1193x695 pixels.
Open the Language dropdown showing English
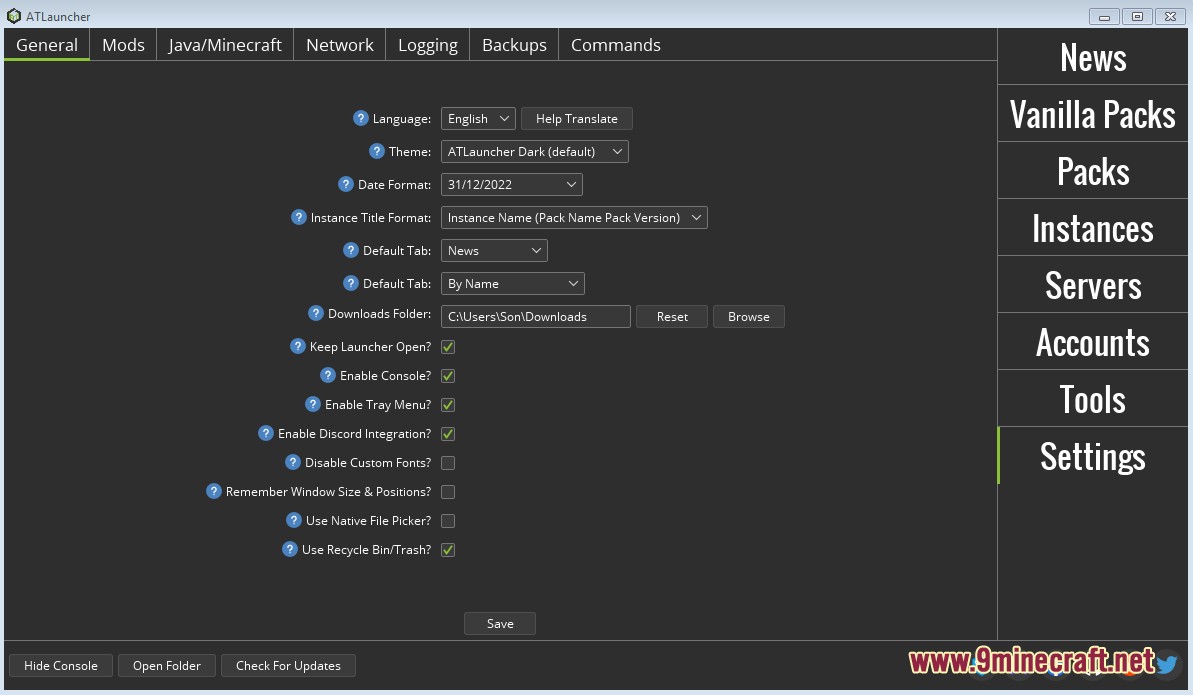click(478, 119)
